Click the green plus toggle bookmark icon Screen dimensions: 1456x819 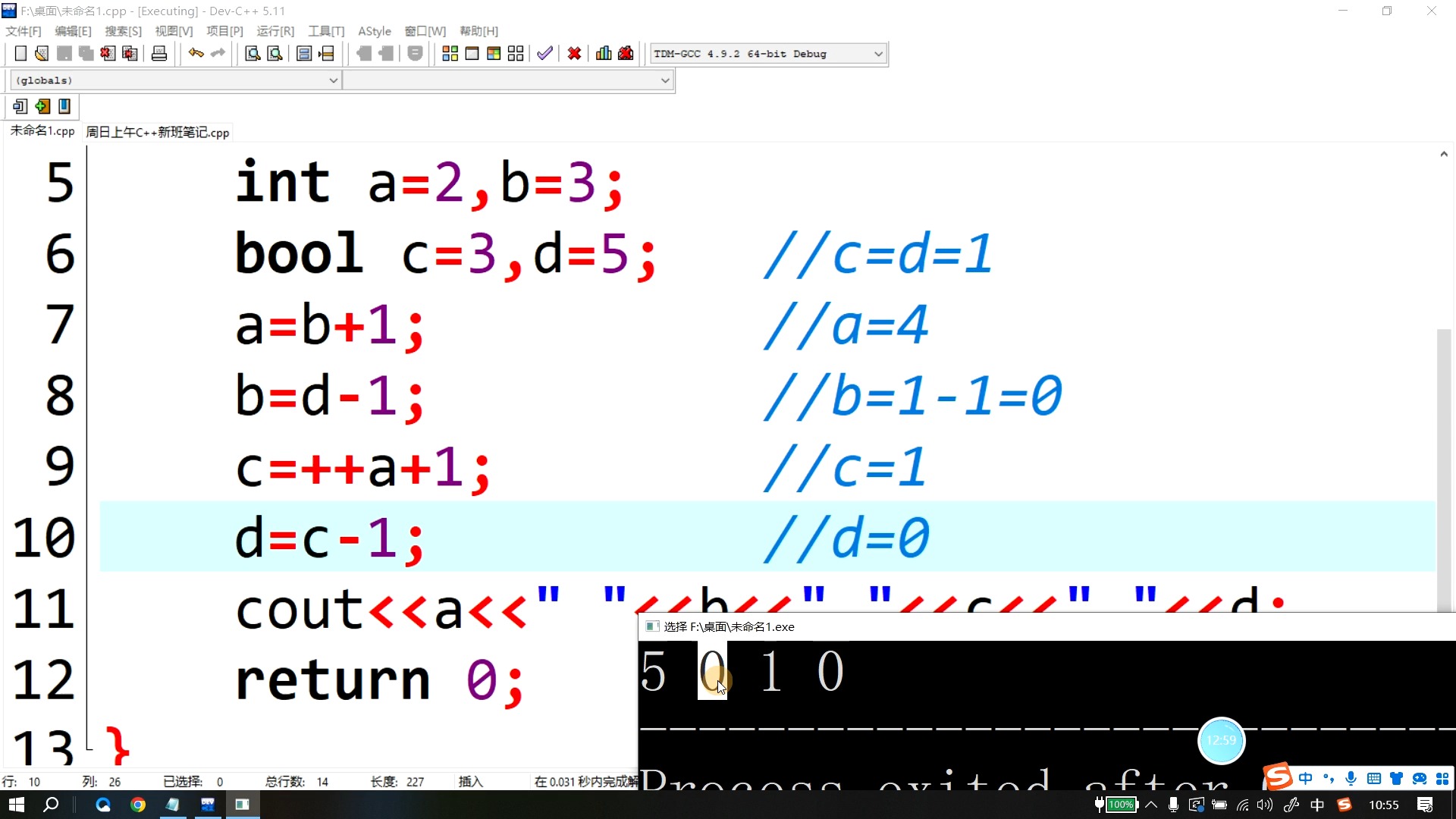click(42, 107)
